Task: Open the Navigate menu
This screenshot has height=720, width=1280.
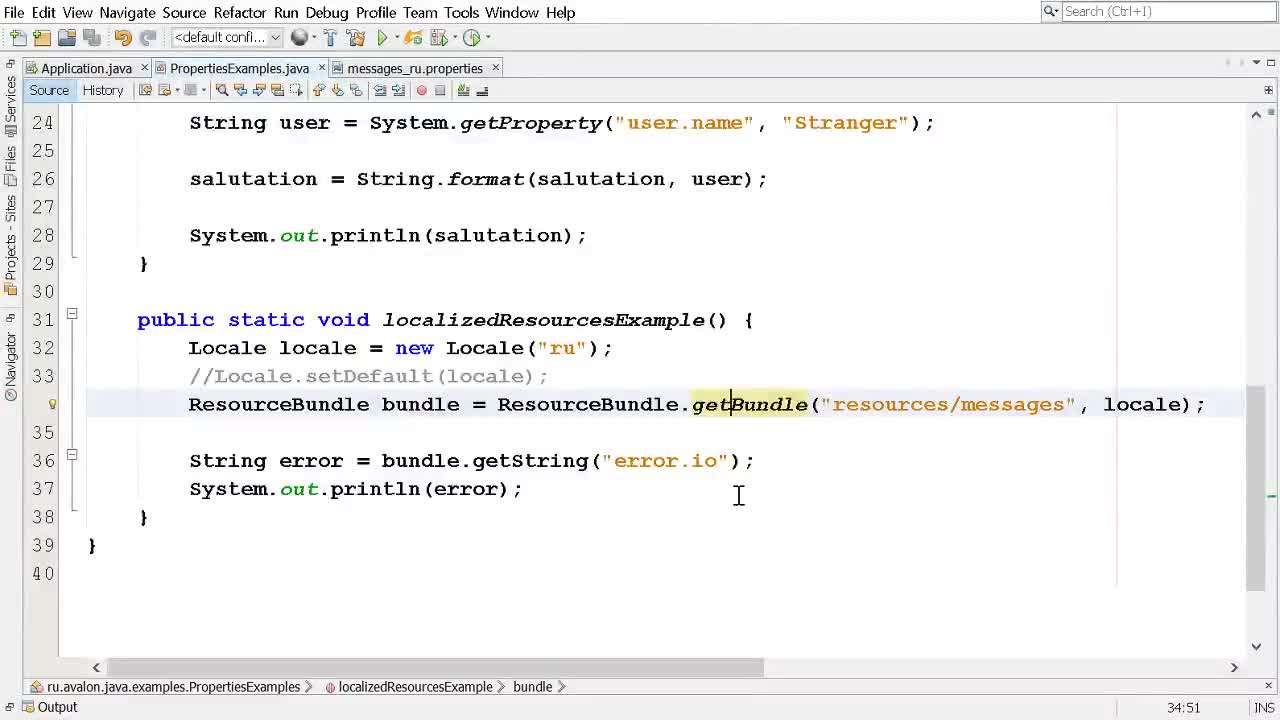Action: (x=127, y=12)
